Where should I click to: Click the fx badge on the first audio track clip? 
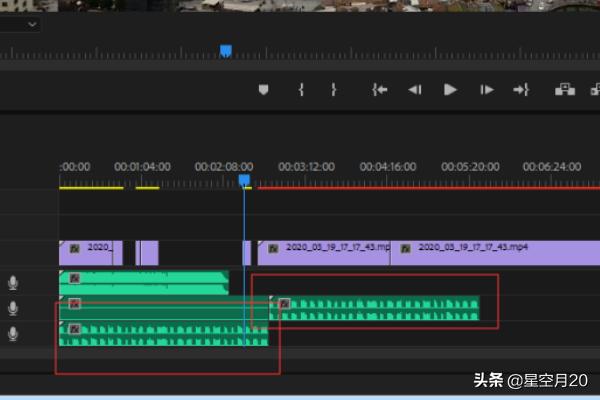[75, 278]
